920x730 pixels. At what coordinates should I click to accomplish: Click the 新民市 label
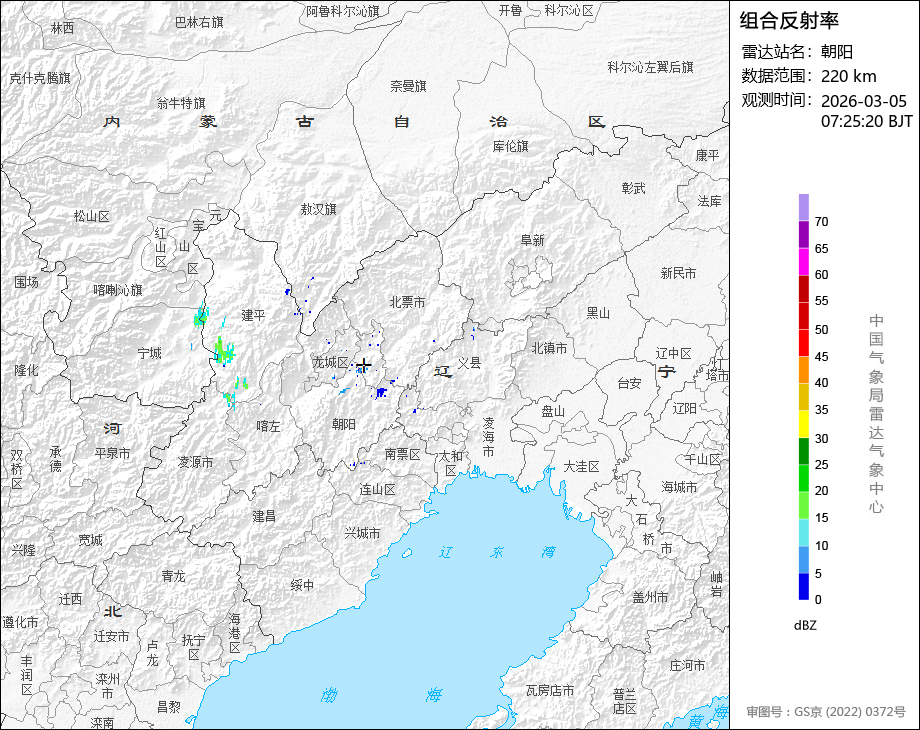678,273
